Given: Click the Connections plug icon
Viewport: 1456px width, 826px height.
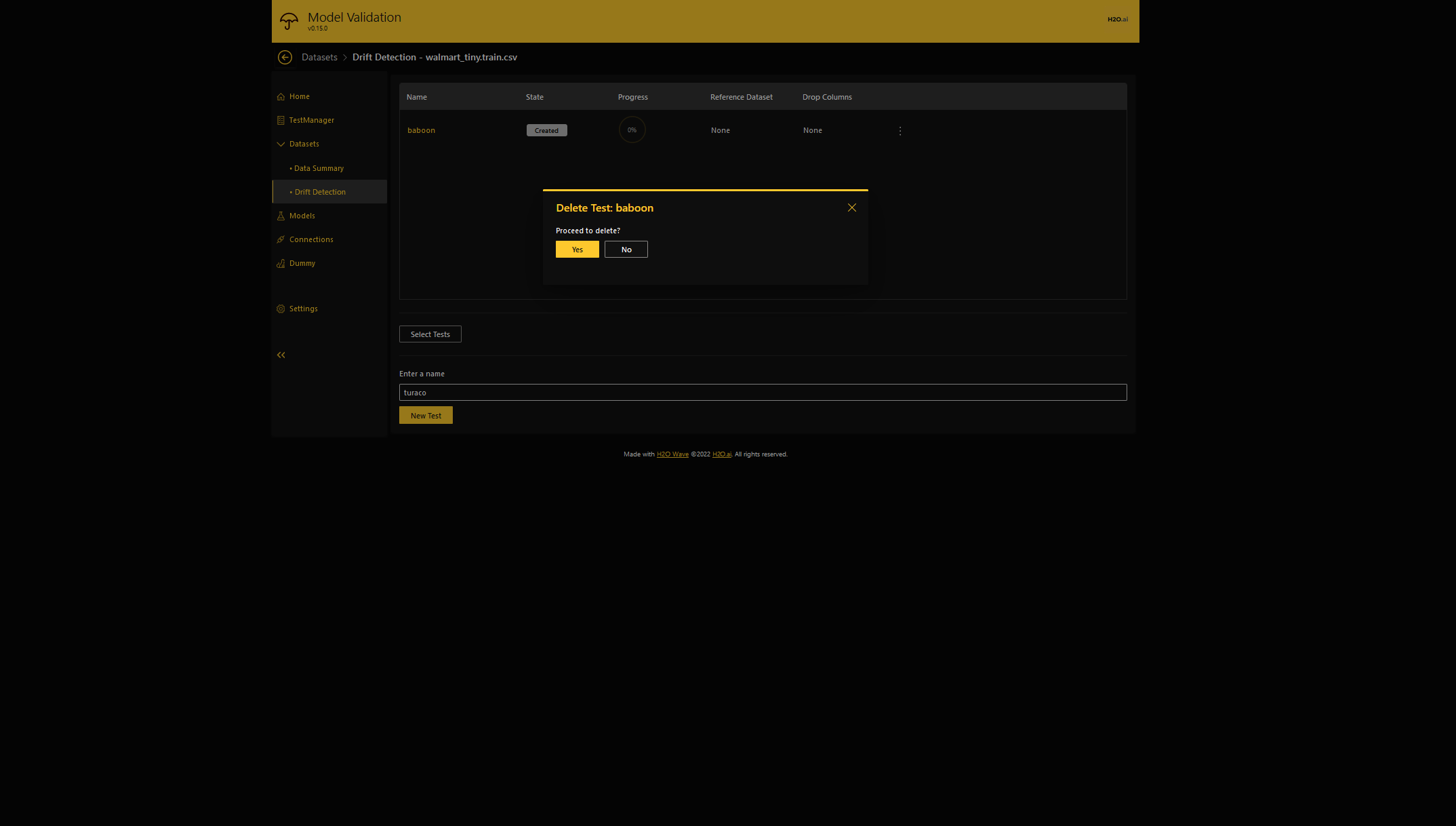Looking at the screenshot, I should (x=281, y=240).
